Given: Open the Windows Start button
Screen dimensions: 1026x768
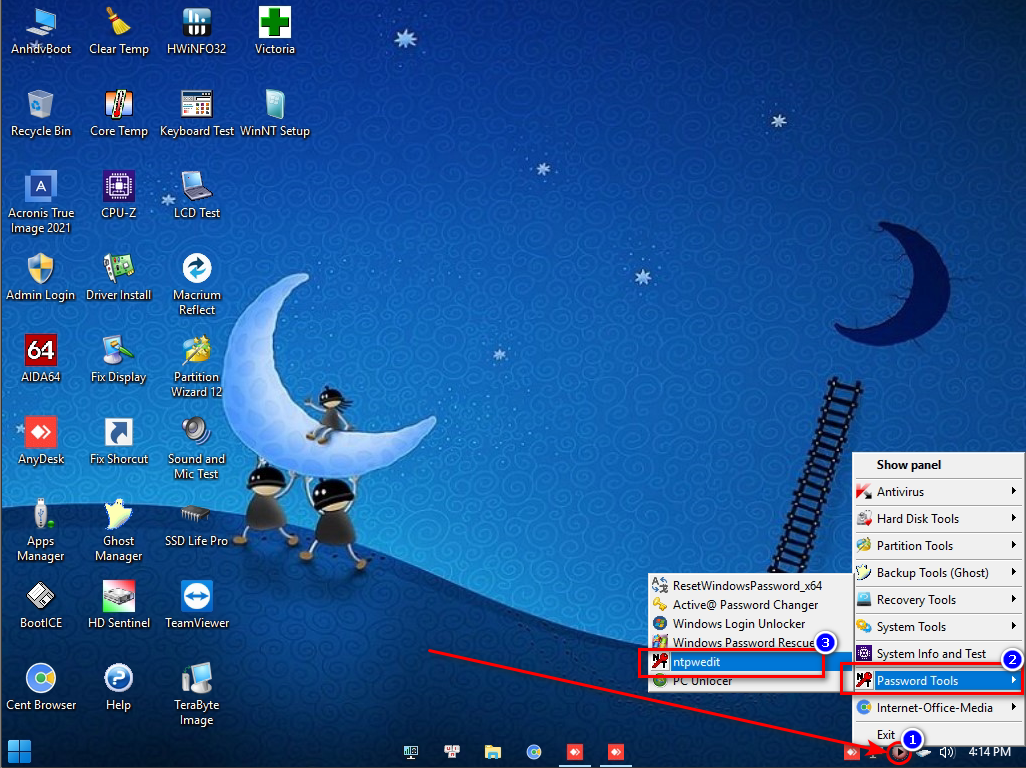Looking at the screenshot, I should 19,752.
